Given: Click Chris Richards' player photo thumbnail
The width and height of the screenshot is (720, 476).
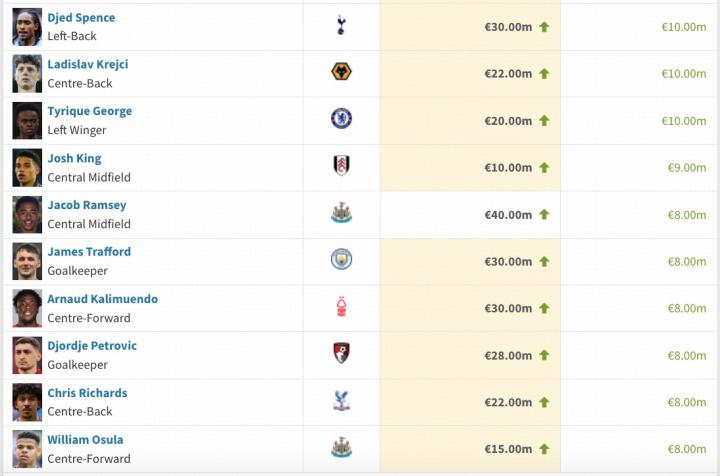Looking at the screenshot, I should [27, 402].
